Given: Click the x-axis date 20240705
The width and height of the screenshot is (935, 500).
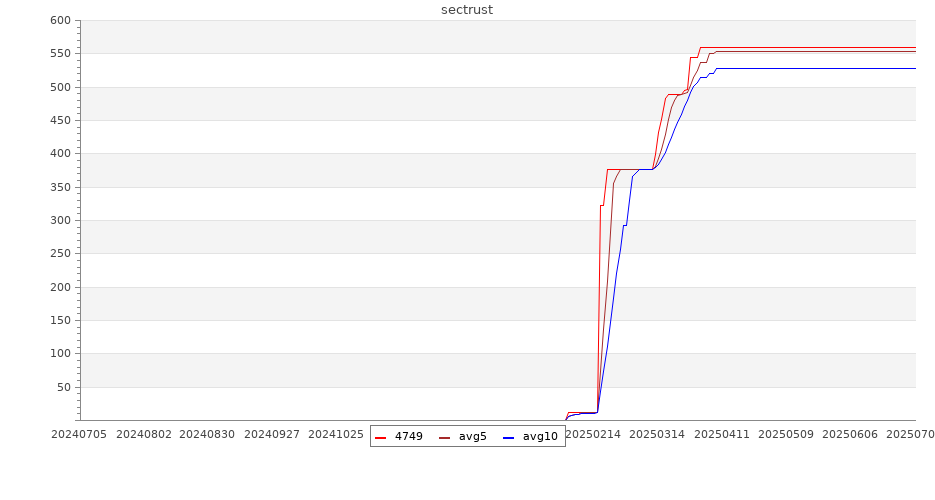Looking at the screenshot, I should tap(79, 434).
